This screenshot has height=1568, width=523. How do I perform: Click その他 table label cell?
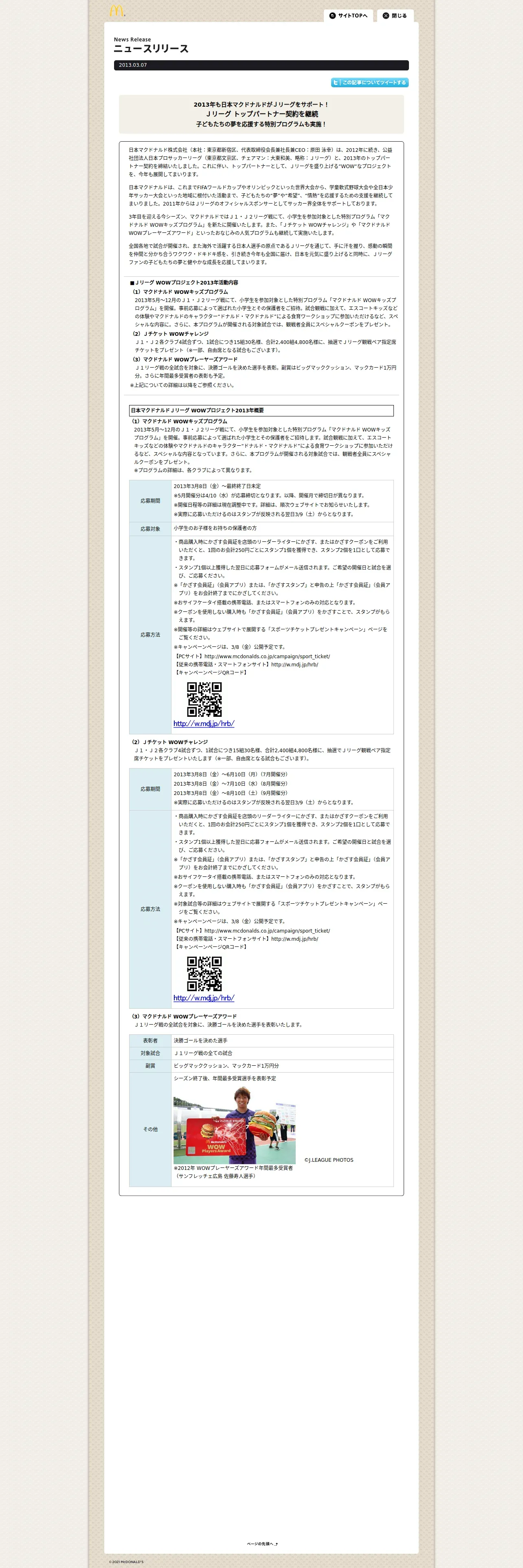[150, 1129]
